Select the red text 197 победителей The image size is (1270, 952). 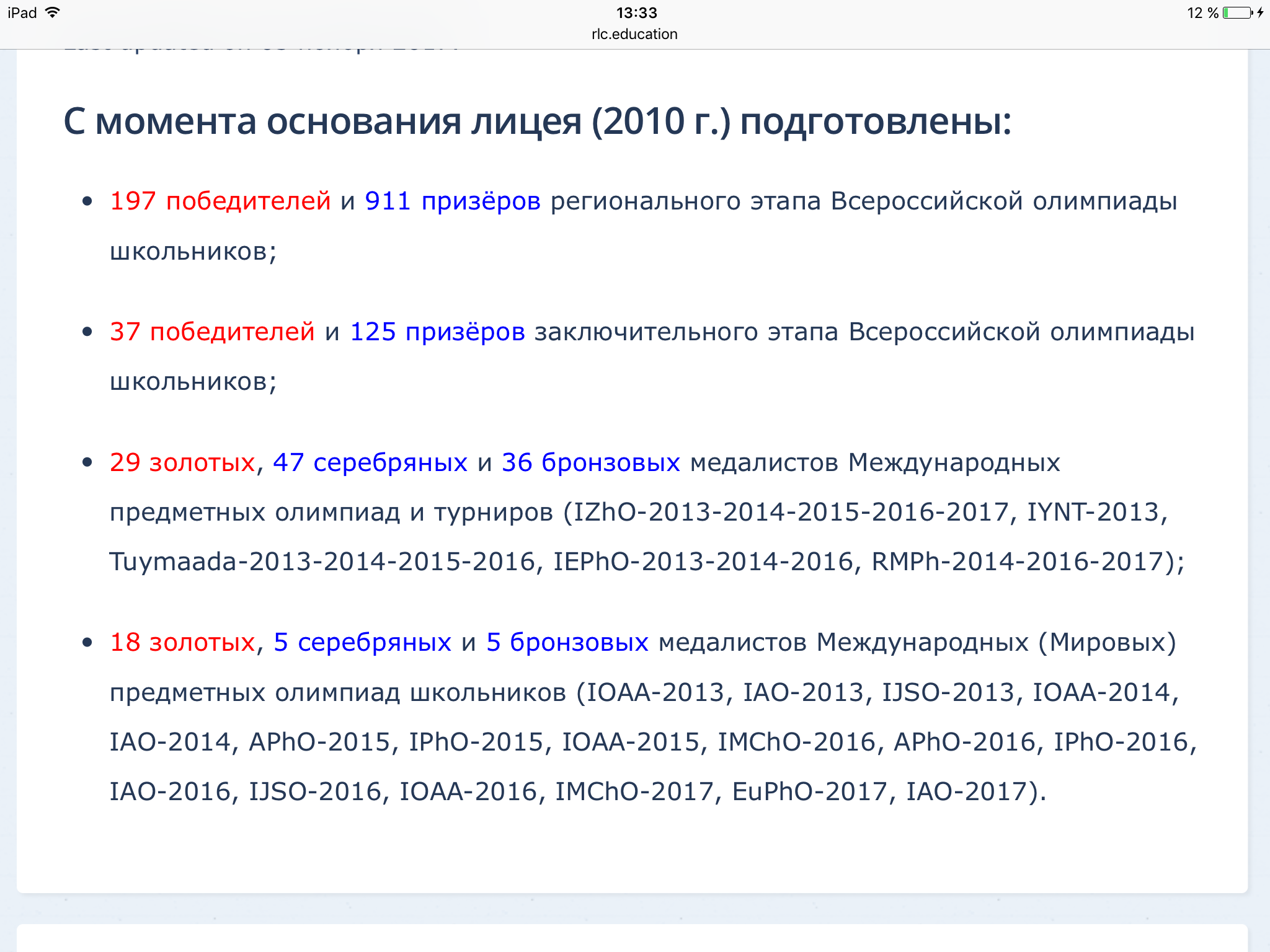click(220, 201)
